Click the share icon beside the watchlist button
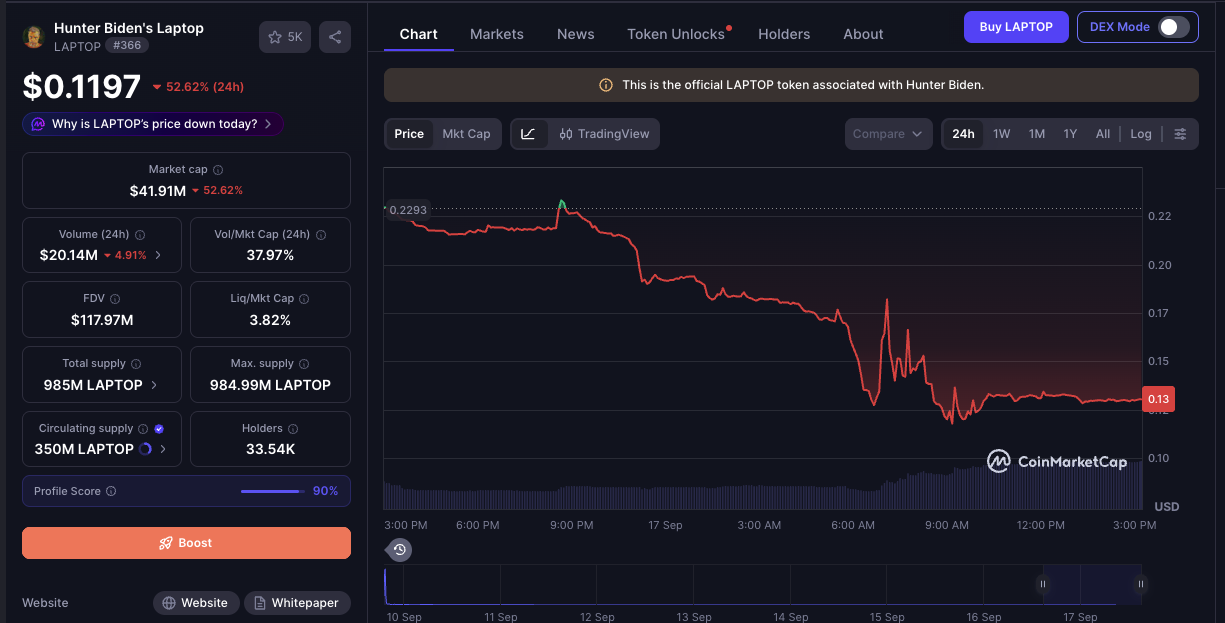This screenshot has width=1225, height=623. pos(335,37)
